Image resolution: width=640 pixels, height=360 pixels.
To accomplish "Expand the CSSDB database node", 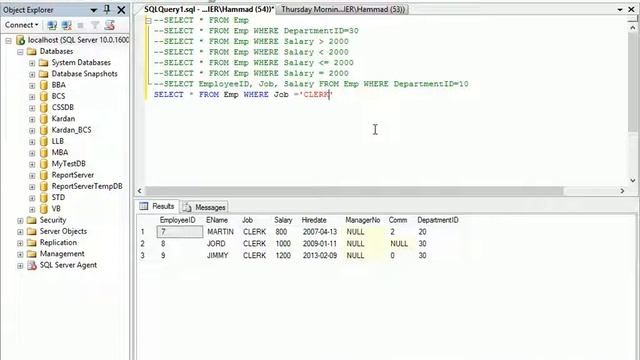I will (x=32, y=108).
